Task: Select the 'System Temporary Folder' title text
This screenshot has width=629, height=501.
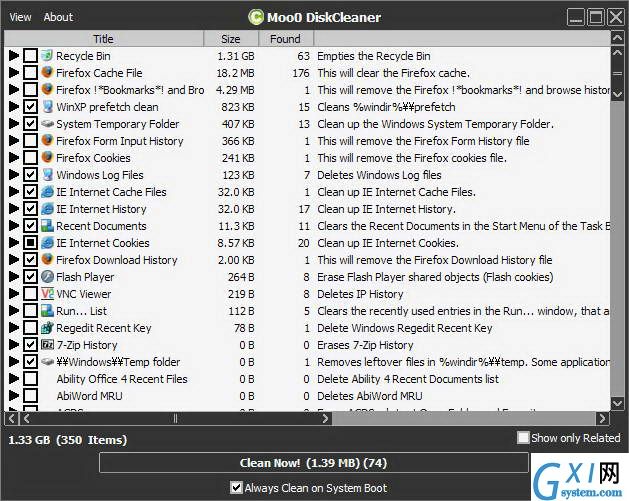Action: [x=118, y=124]
